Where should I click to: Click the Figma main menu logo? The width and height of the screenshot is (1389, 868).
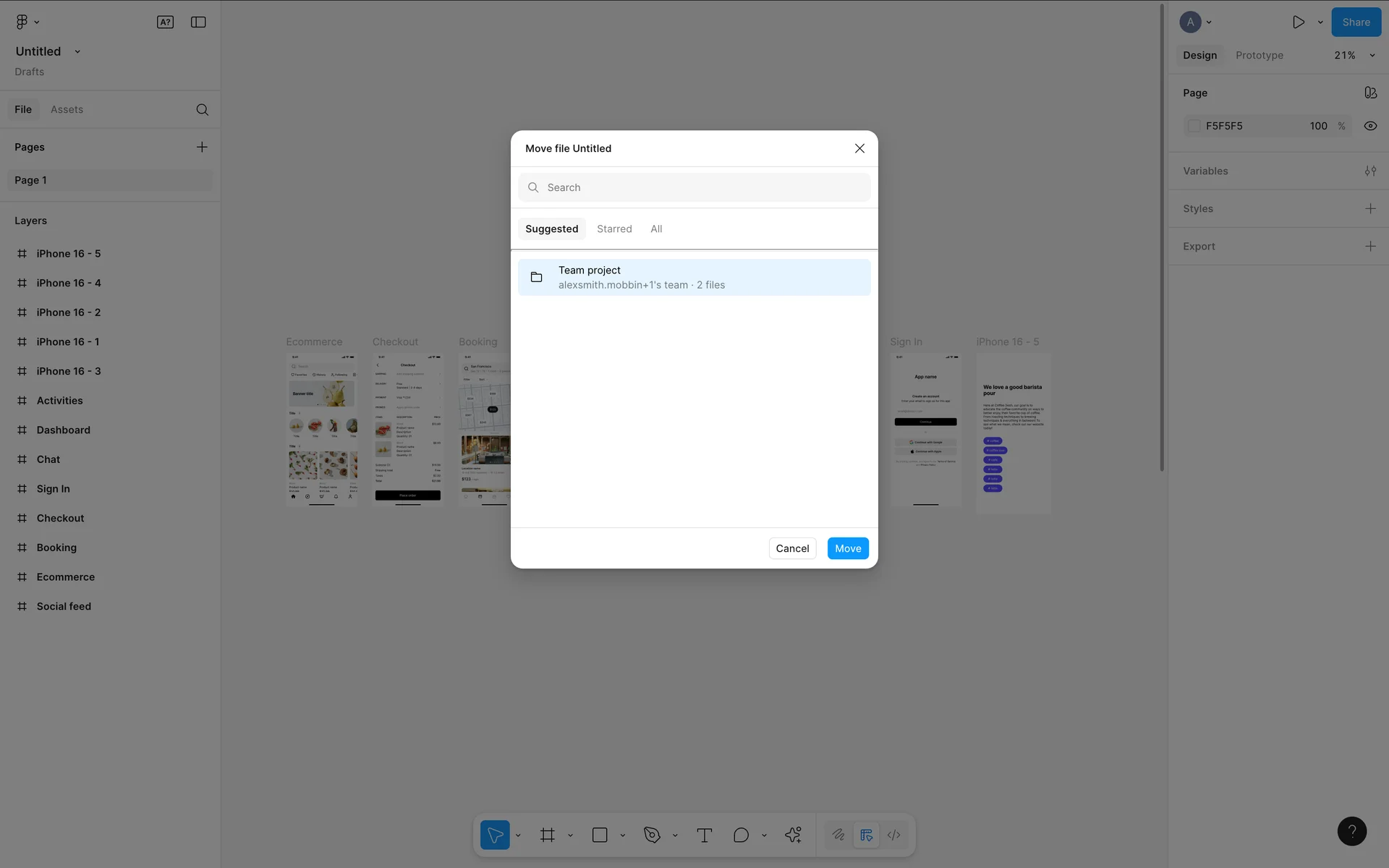(22, 22)
